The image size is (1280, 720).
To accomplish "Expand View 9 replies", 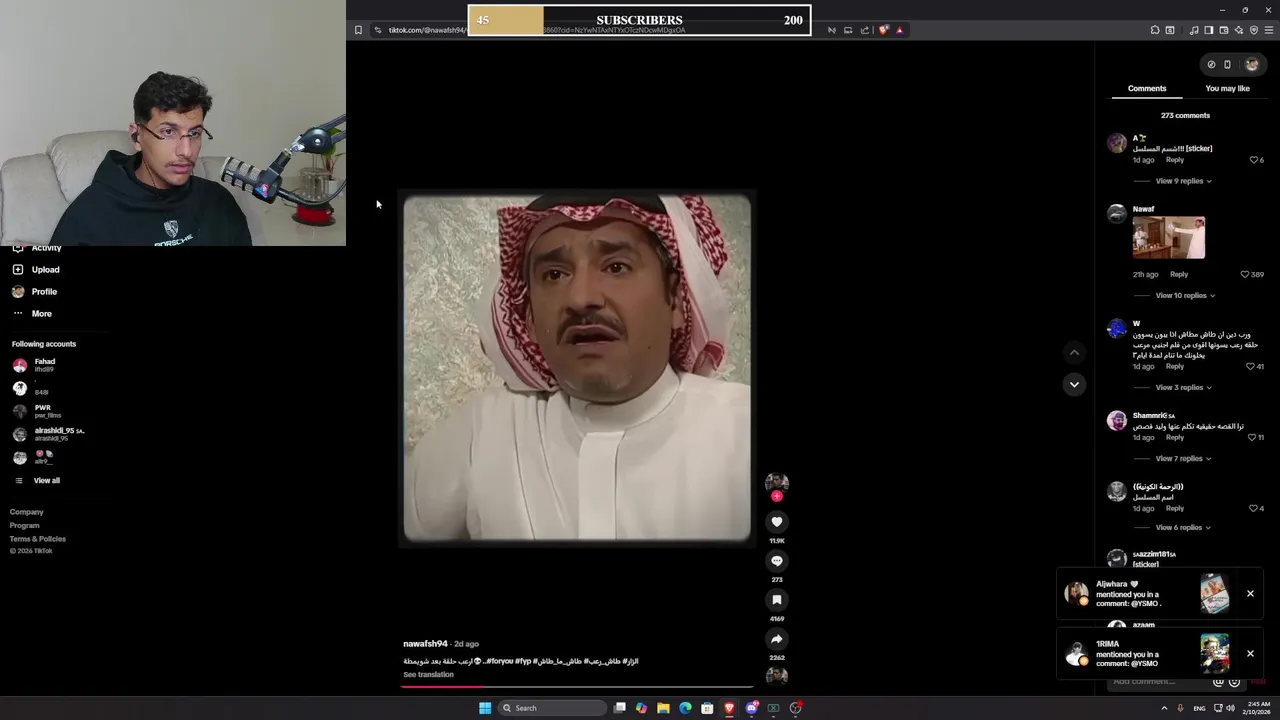I will (1183, 181).
